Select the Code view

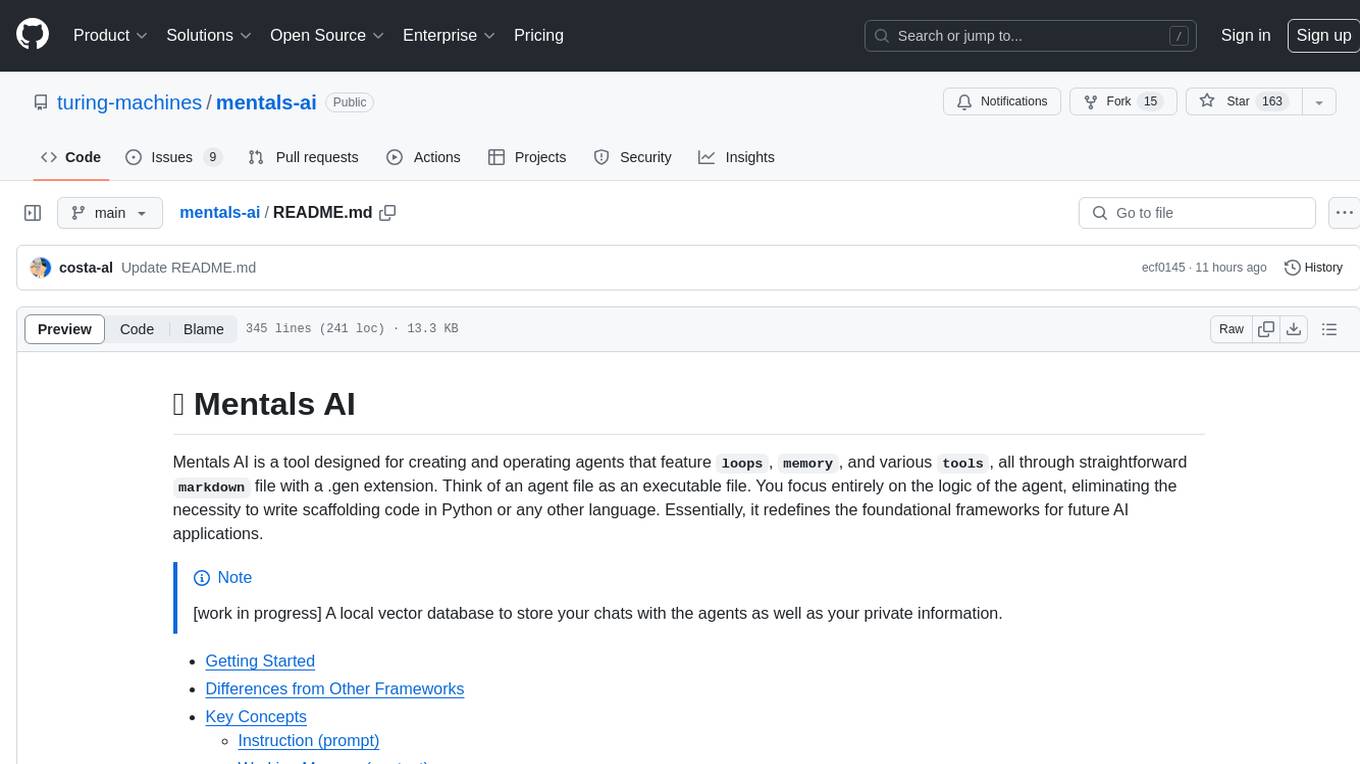(x=137, y=329)
